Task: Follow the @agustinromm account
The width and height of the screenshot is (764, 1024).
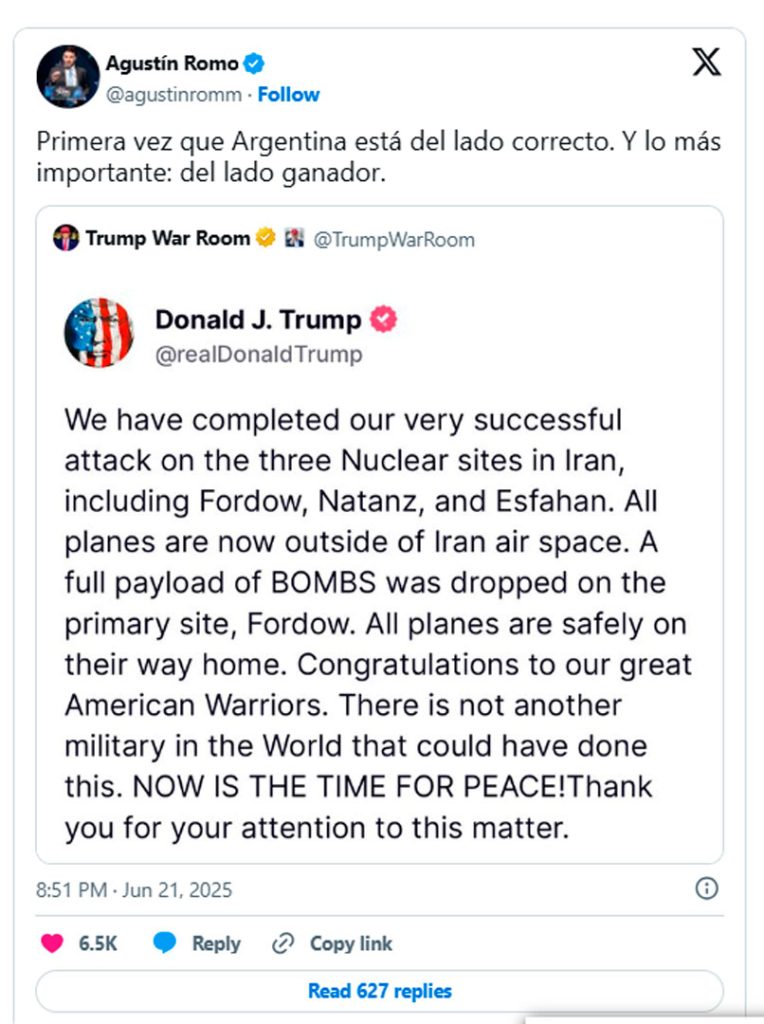Action: point(289,95)
